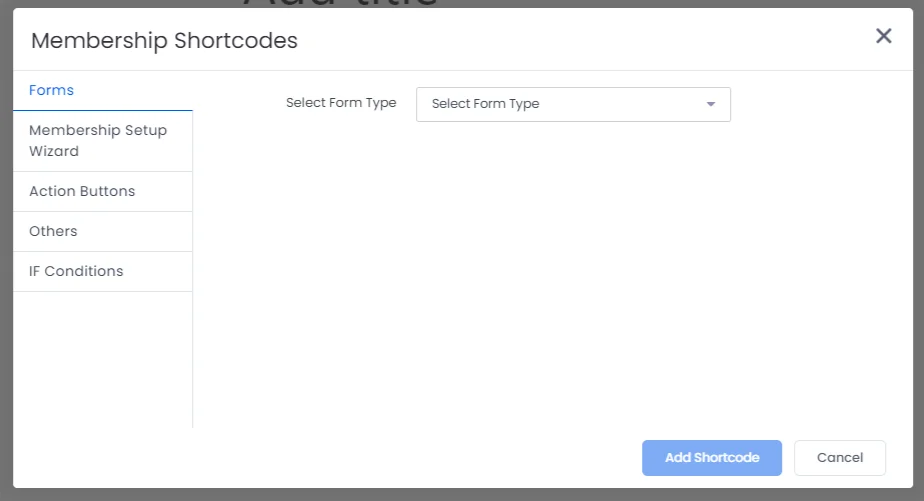The height and width of the screenshot is (501, 924).
Task: Click the Select Form Type field label
Action: pyautogui.click(x=341, y=103)
